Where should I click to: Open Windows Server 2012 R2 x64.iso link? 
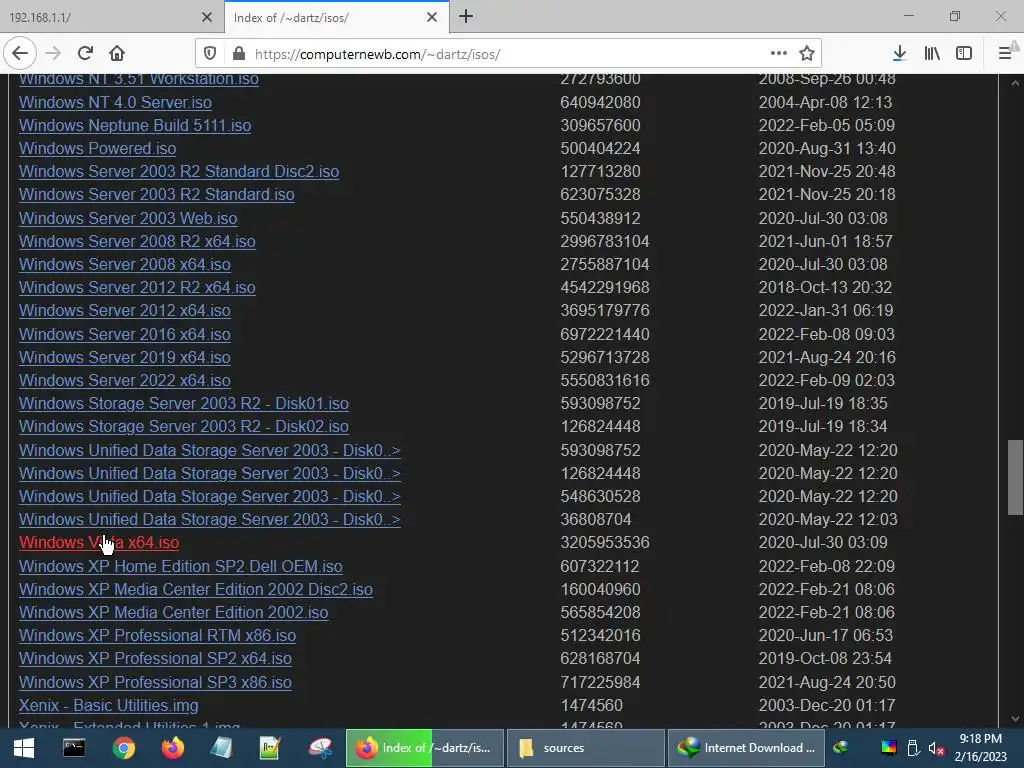(137, 287)
